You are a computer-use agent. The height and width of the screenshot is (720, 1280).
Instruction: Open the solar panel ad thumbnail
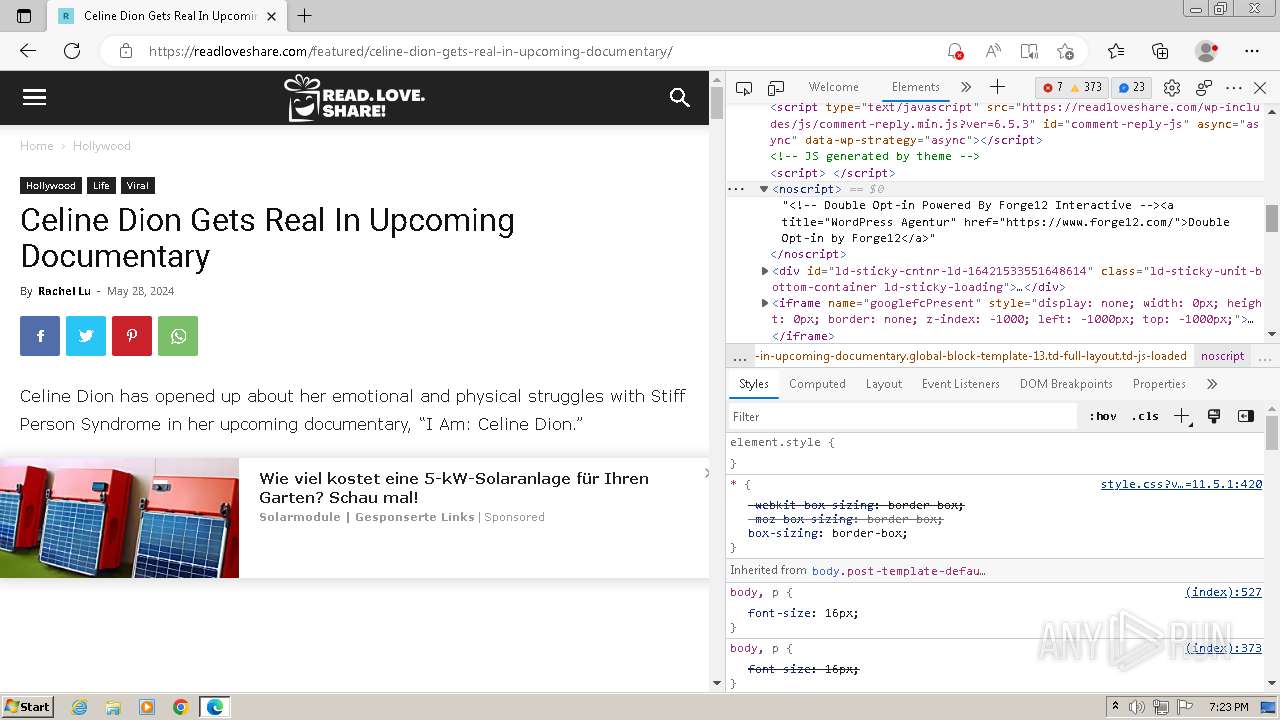(119, 518)
